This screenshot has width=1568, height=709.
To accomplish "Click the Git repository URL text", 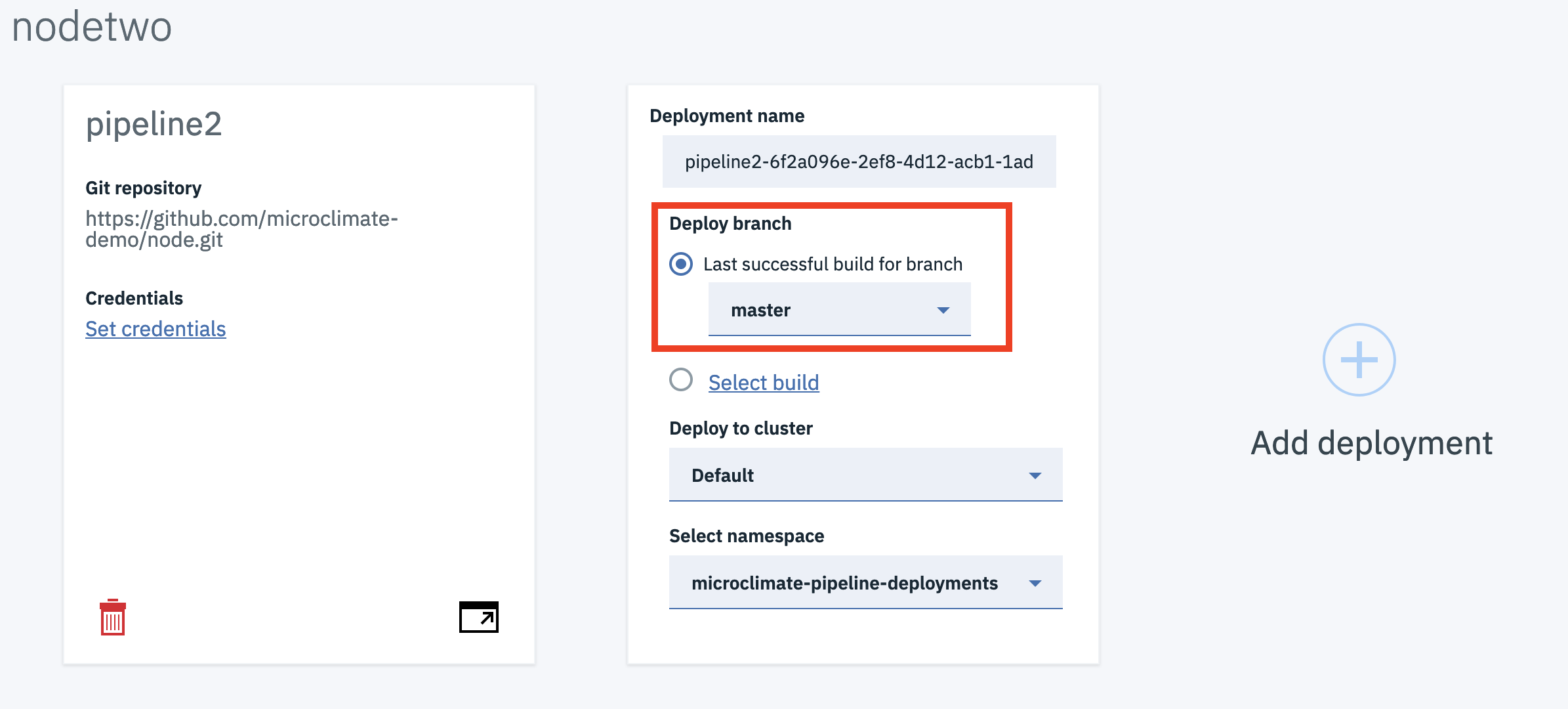I will (x=241, y=229).
